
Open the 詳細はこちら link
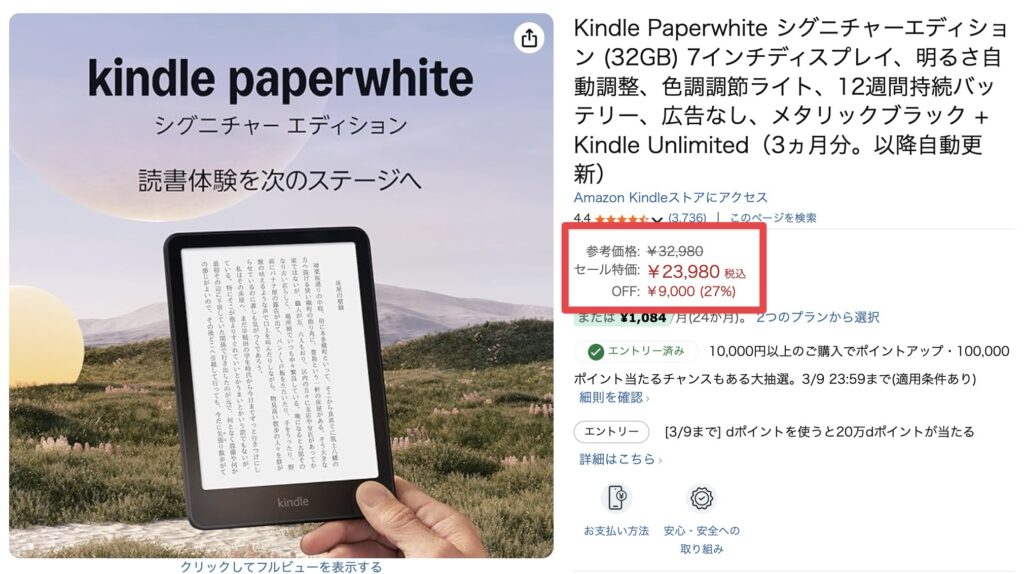[x=620, y=459]
